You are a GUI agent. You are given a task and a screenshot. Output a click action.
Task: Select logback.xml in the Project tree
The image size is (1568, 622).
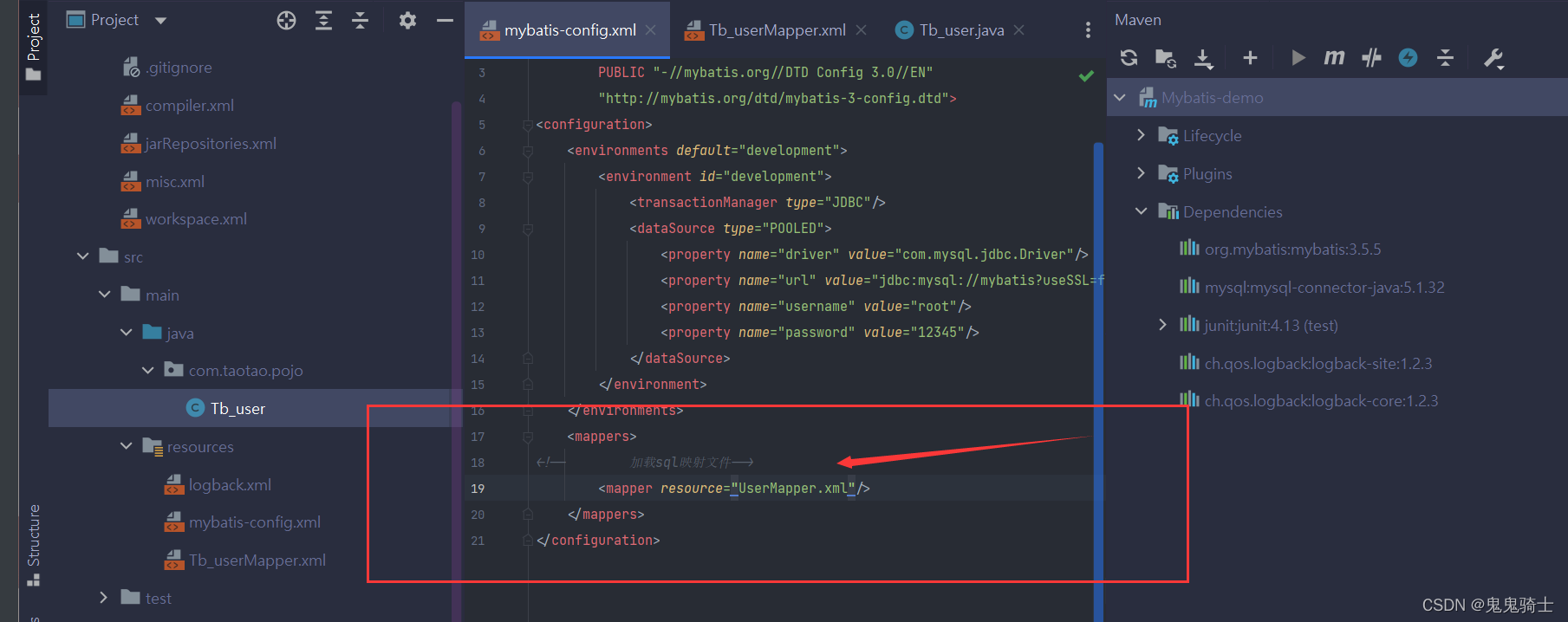pyautogui.click(x=229, y=485)
